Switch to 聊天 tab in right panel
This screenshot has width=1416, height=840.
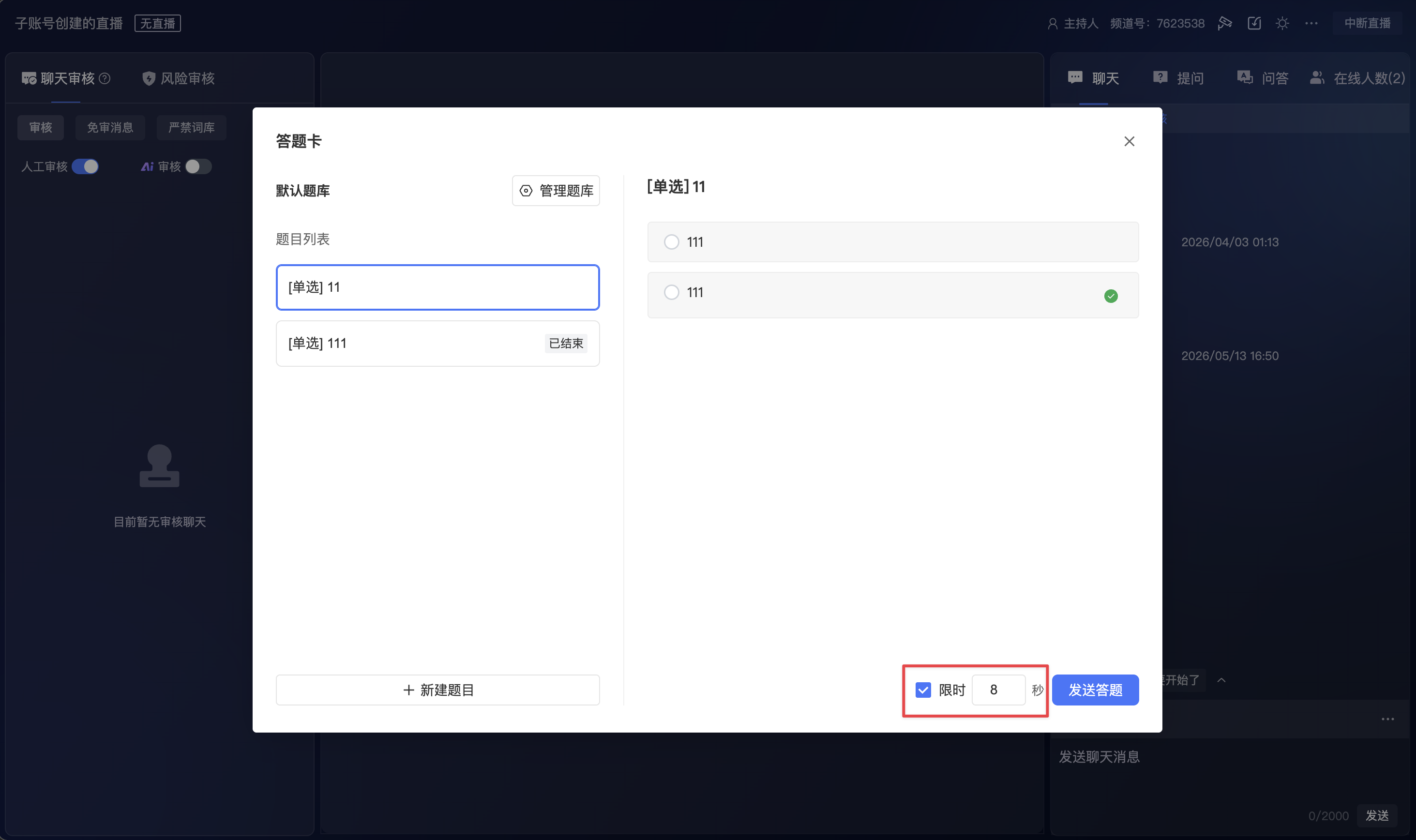coord(1093,79)
